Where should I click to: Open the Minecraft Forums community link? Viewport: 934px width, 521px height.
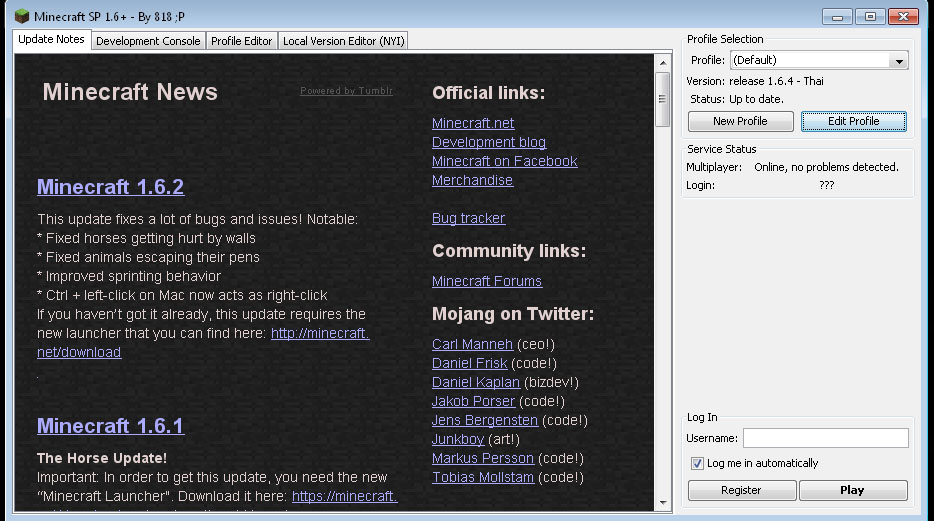487,281
